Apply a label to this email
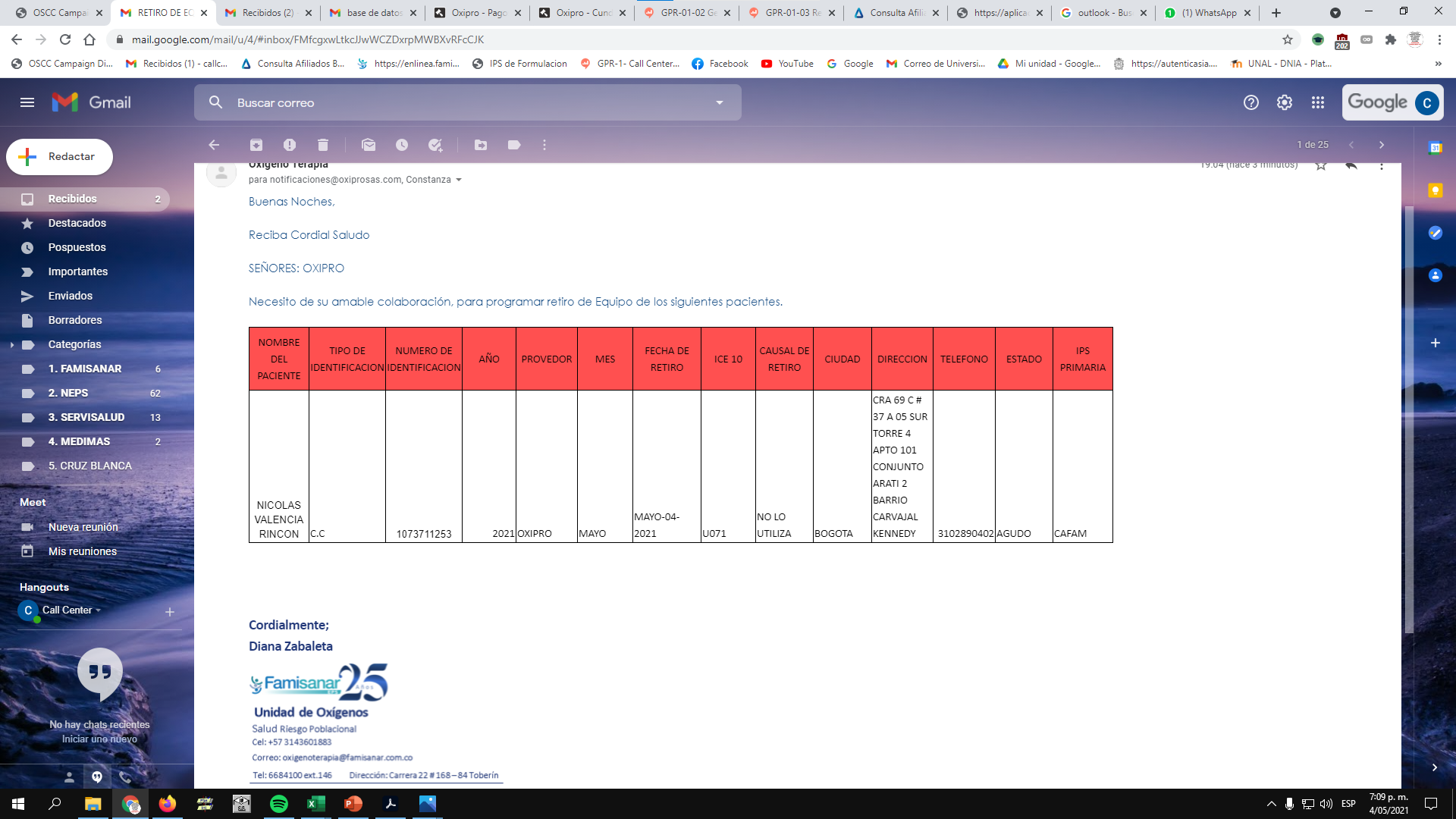 coord(514,145)
